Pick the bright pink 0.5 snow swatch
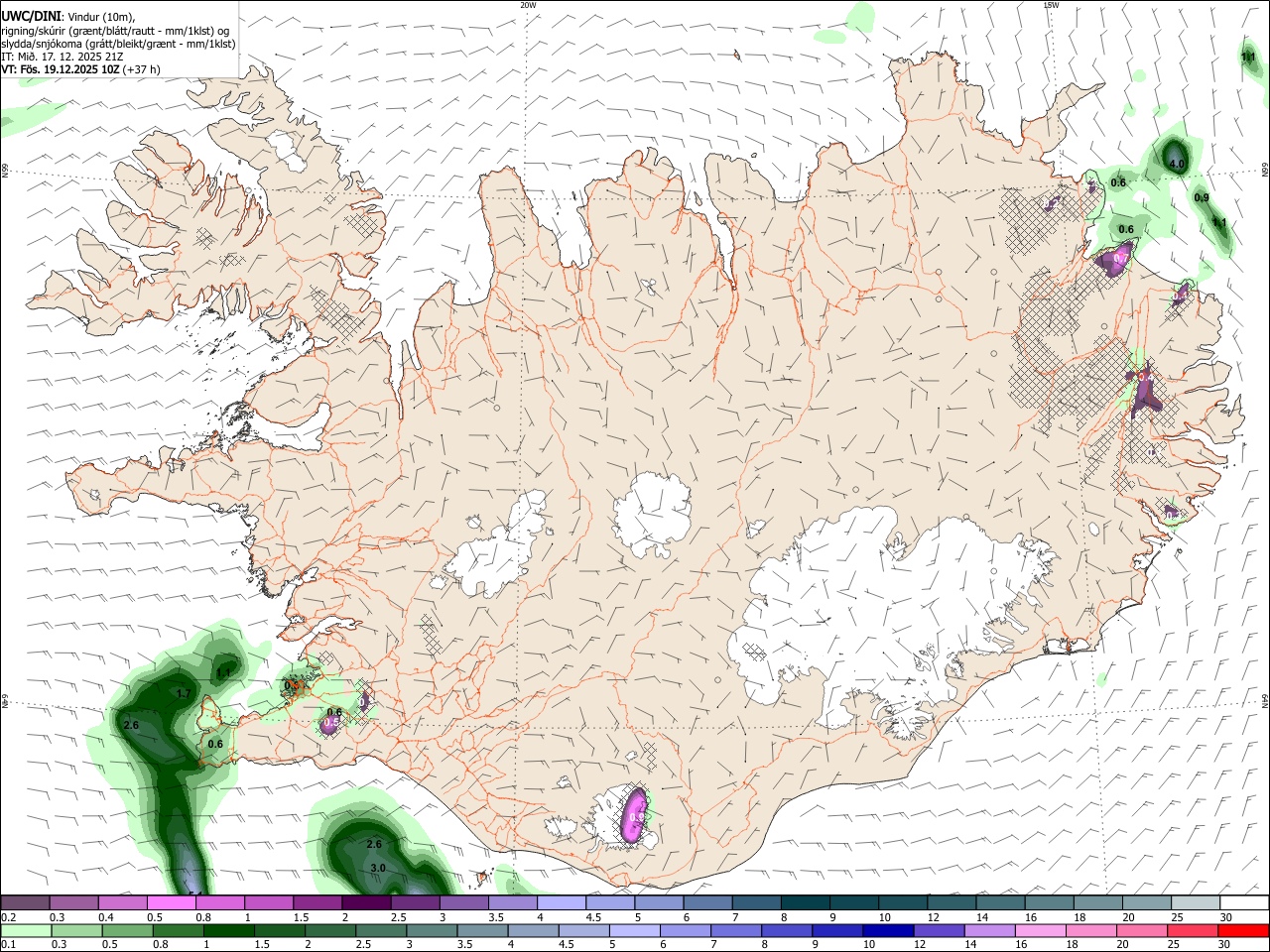This screenshot has width=1270, height=952. [172, 903]
